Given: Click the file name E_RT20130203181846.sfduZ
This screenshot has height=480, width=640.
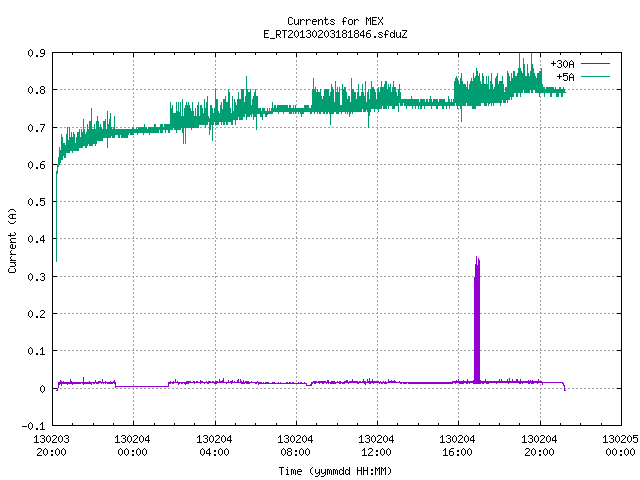Looking at the screenshot, I should (x=335, y=34).
